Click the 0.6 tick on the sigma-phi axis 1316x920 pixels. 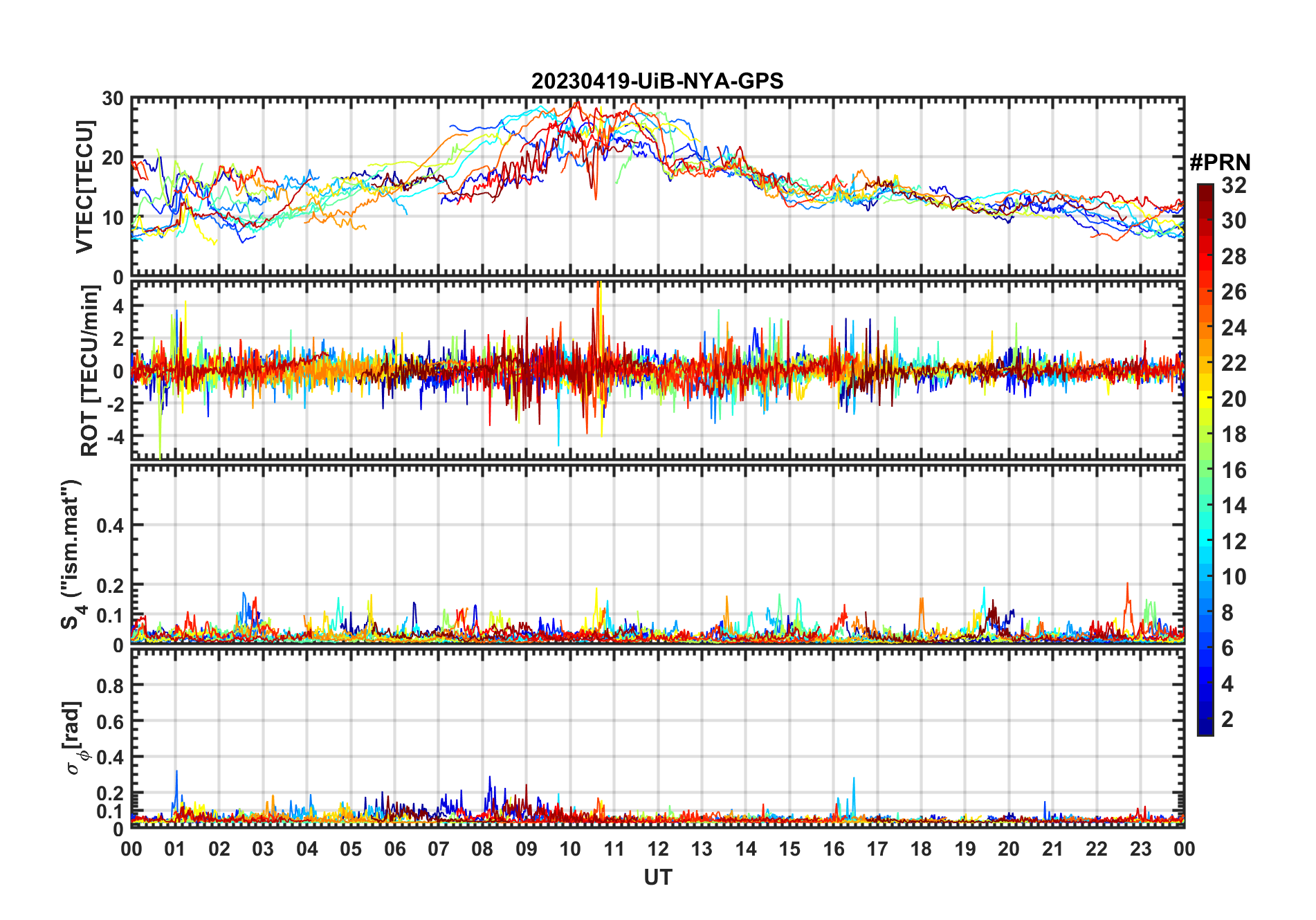click(x=110, y=722)
